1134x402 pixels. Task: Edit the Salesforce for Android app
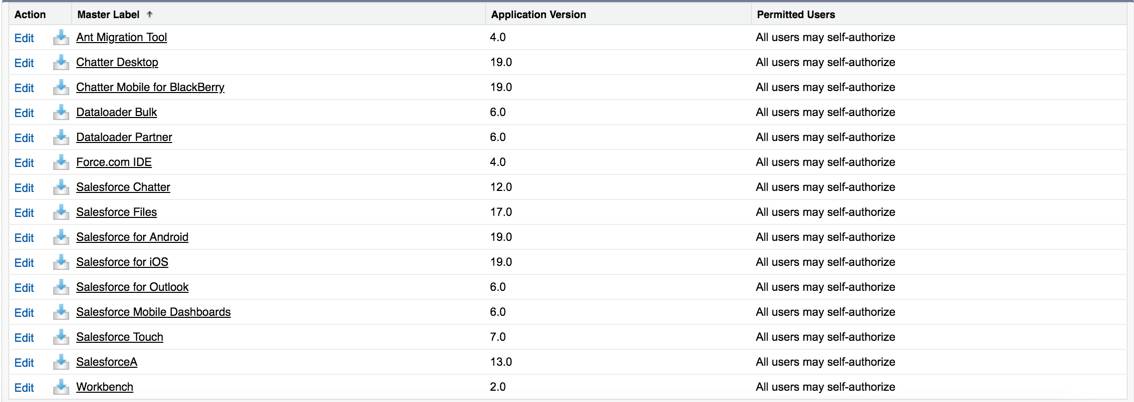click(x=24, y=237)
